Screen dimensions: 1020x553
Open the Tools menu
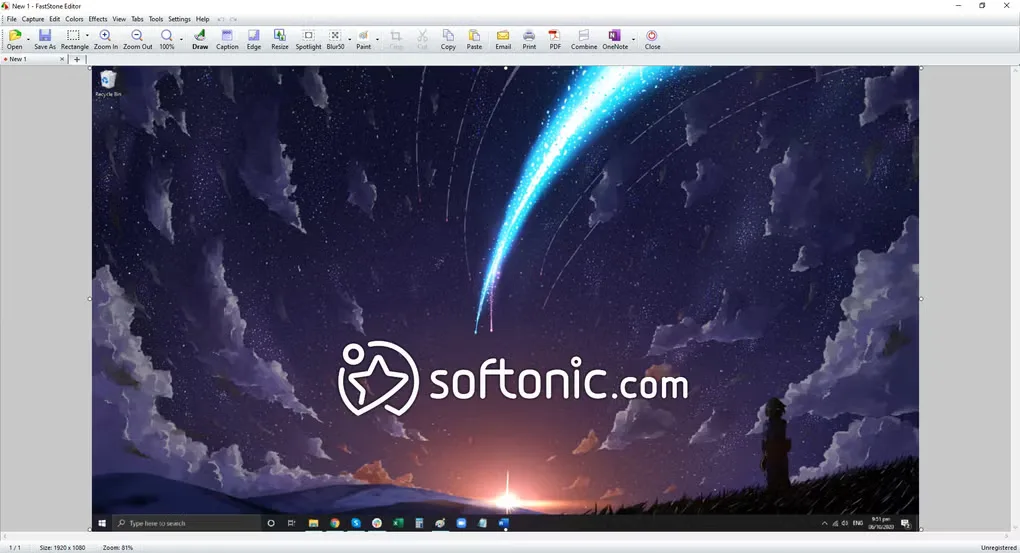coord(156,20)
